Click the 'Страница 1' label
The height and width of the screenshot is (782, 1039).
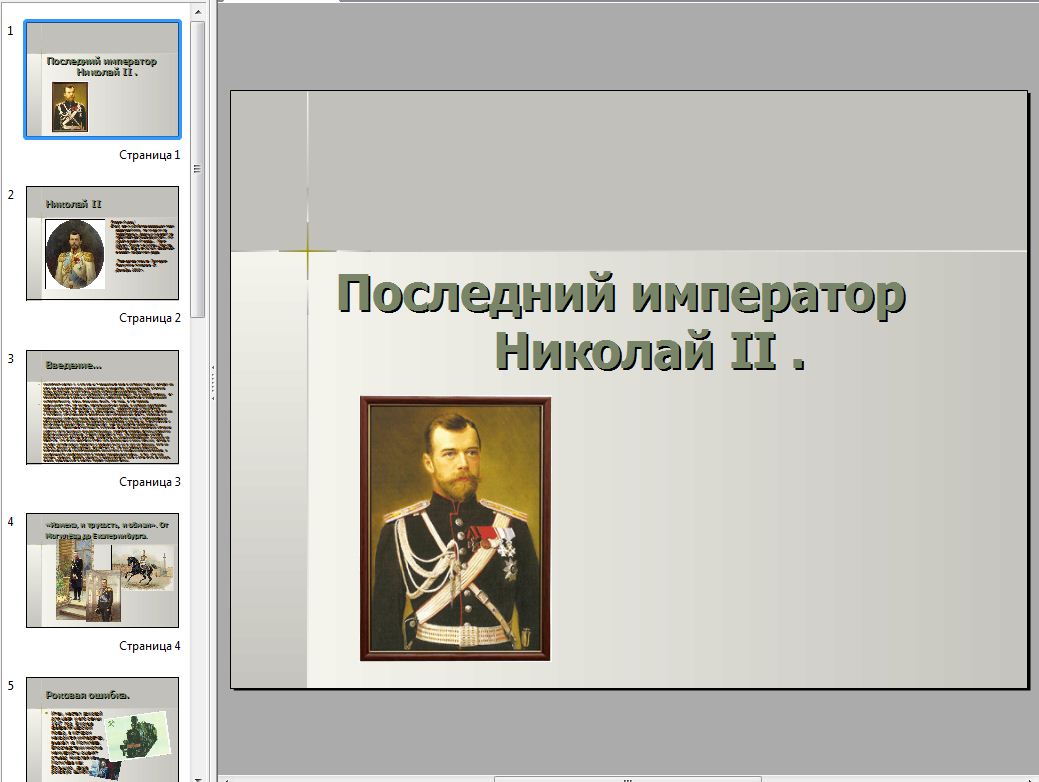149,155
